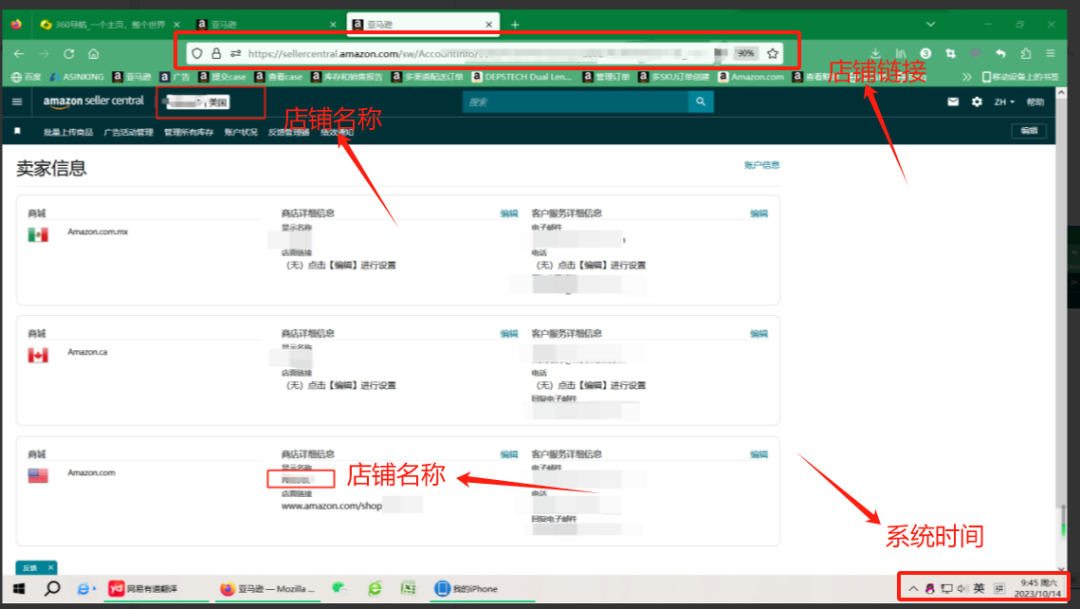This screenshot has height=609, width=1080.
Task: Edit customer service details for Amazon.ca
Action: [758, 333]
